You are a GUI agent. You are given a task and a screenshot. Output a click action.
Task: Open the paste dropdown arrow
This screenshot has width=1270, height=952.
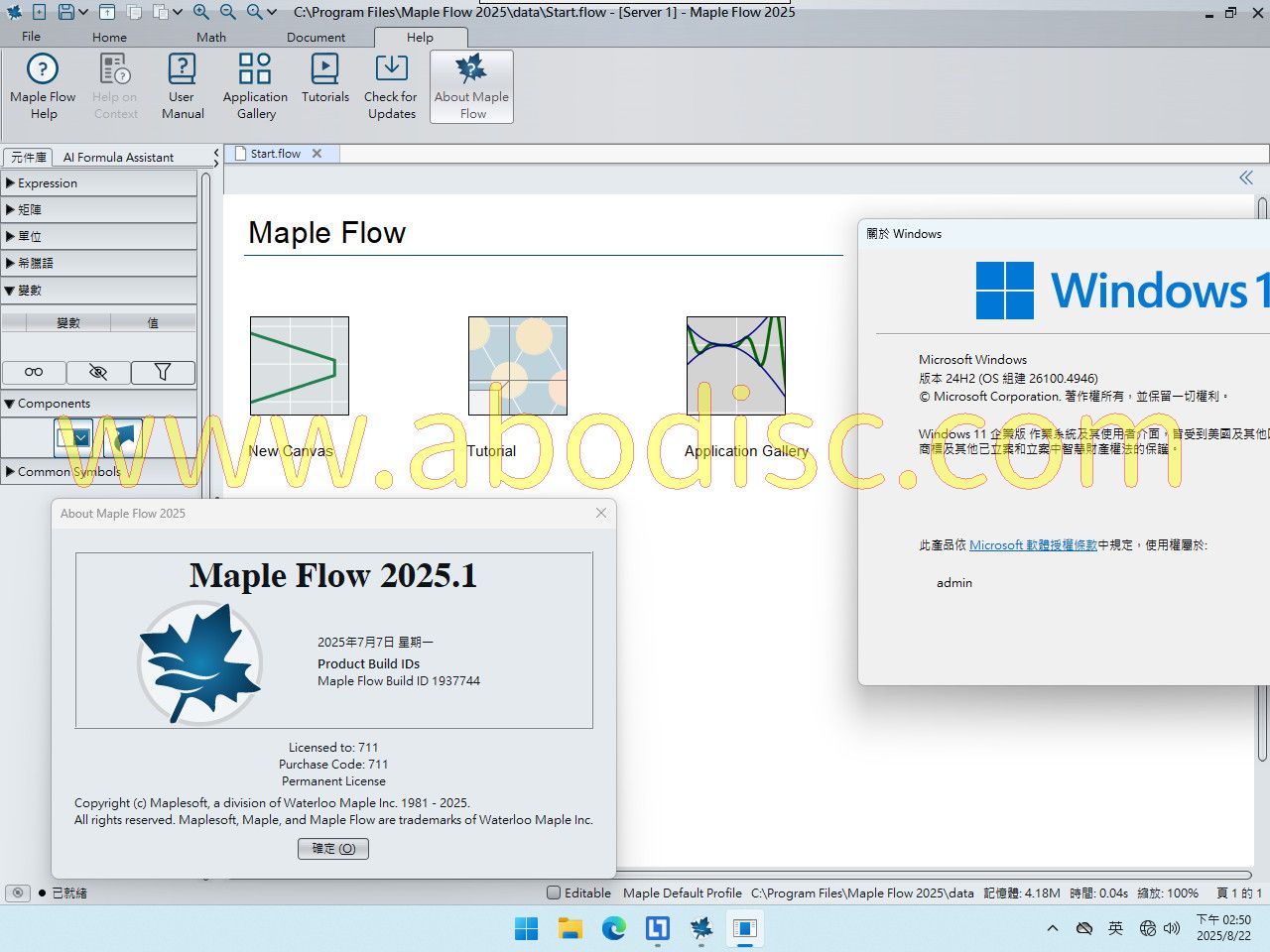(x=177, y=12)
